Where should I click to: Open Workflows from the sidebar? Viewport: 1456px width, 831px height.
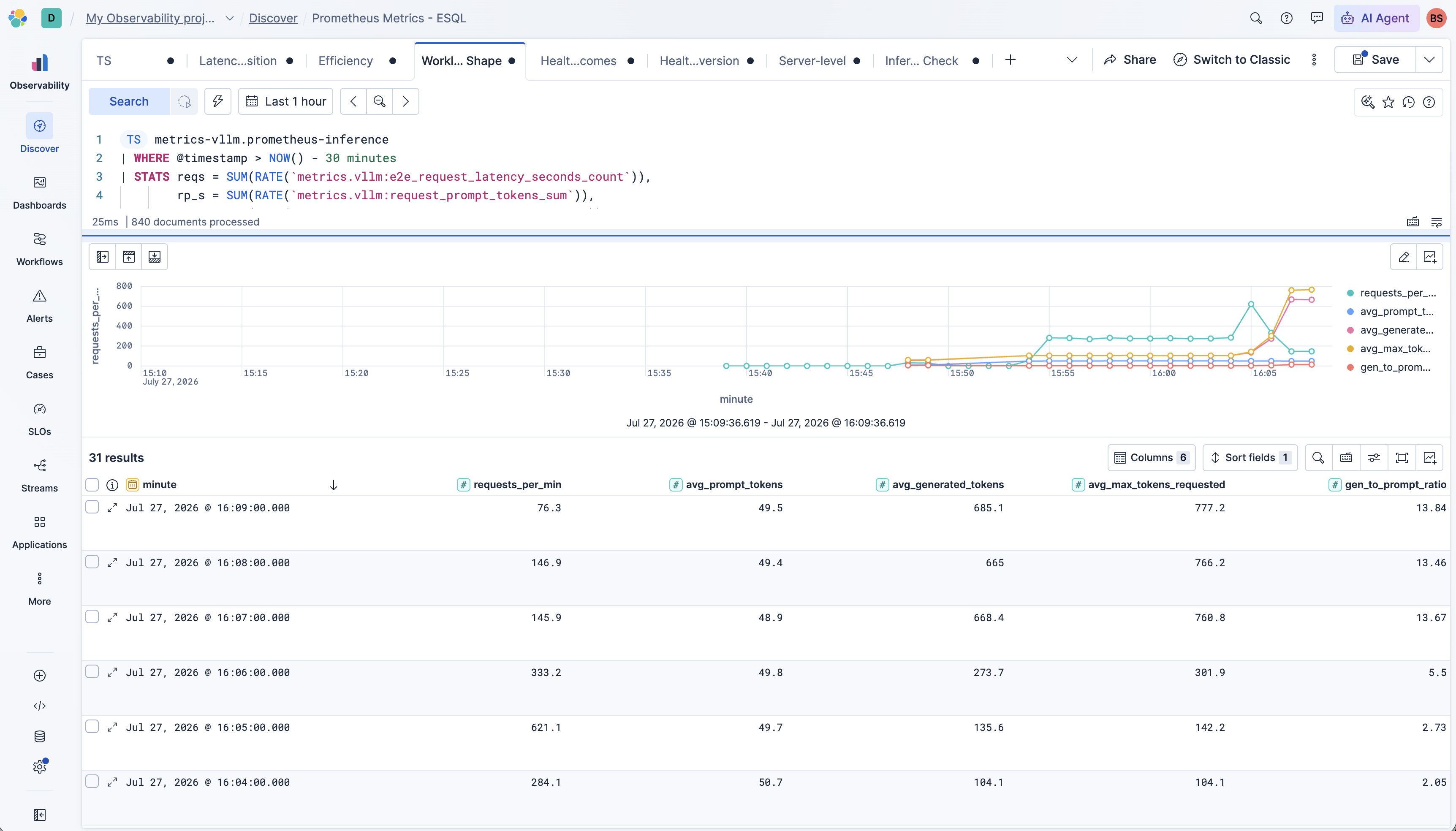[x=39, y=248]
